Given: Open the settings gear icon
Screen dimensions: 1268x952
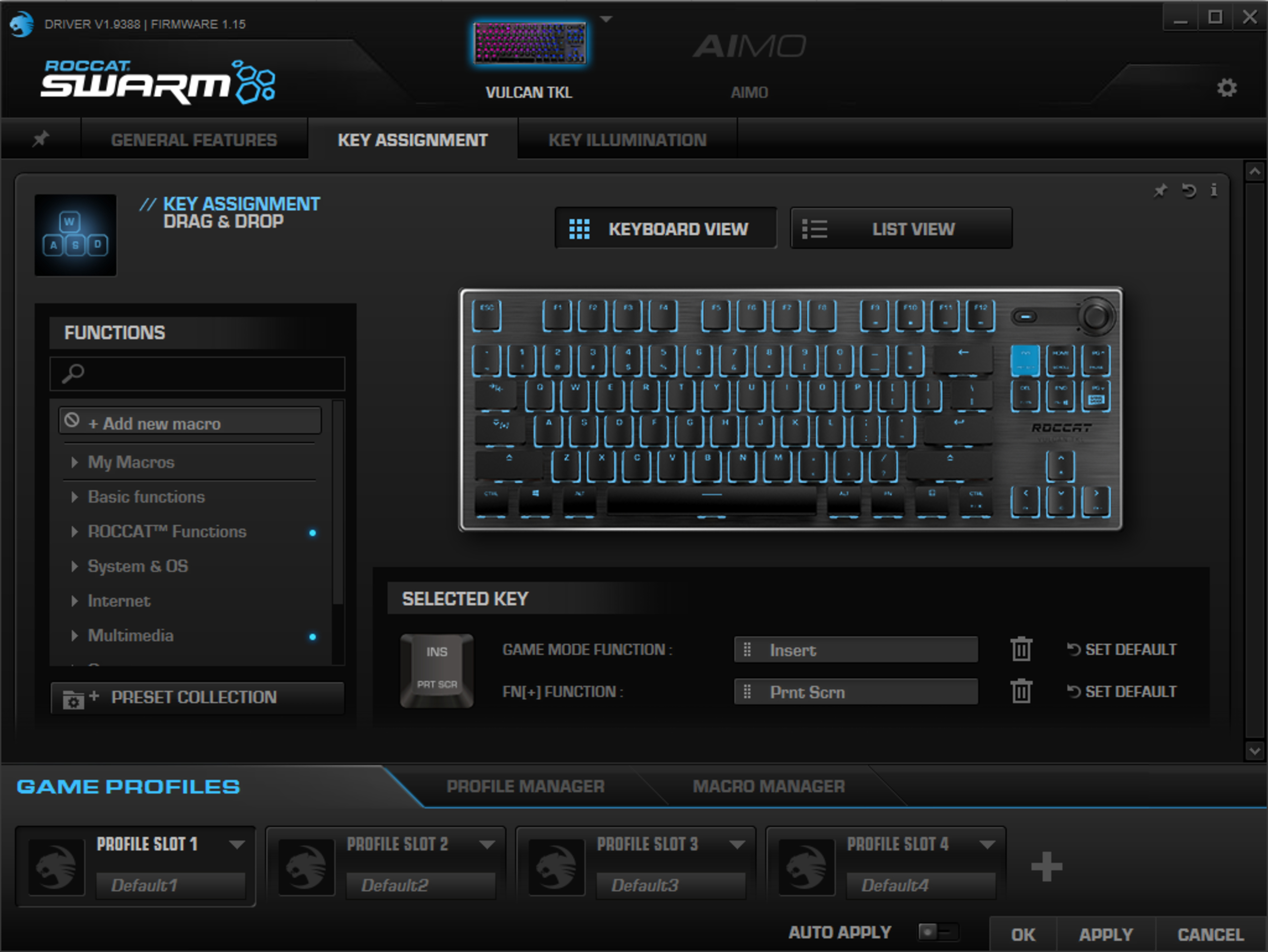Looking at the screenshot, I should [1227, 88].
